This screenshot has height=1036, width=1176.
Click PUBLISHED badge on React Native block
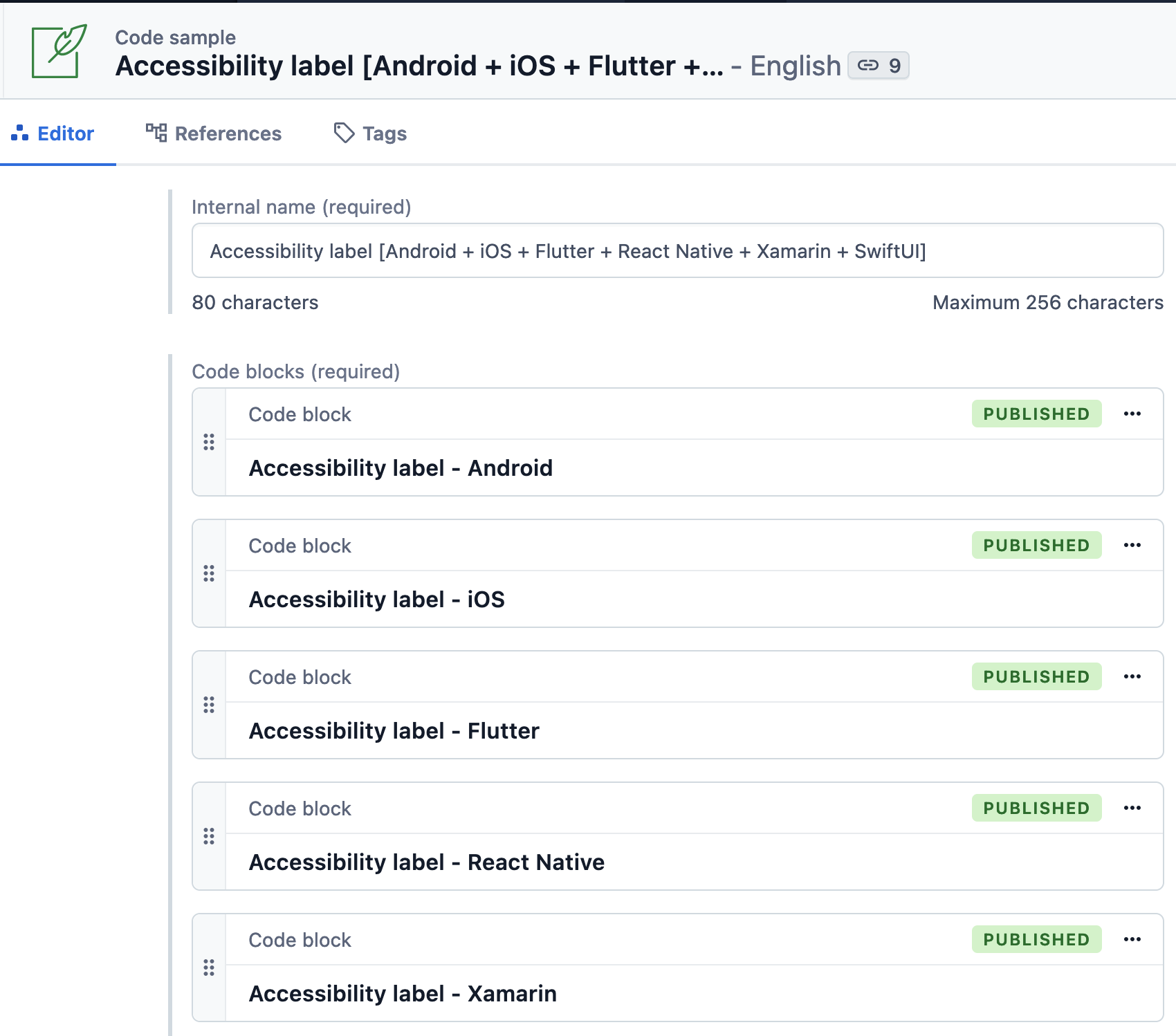(x=1036, y=808)
